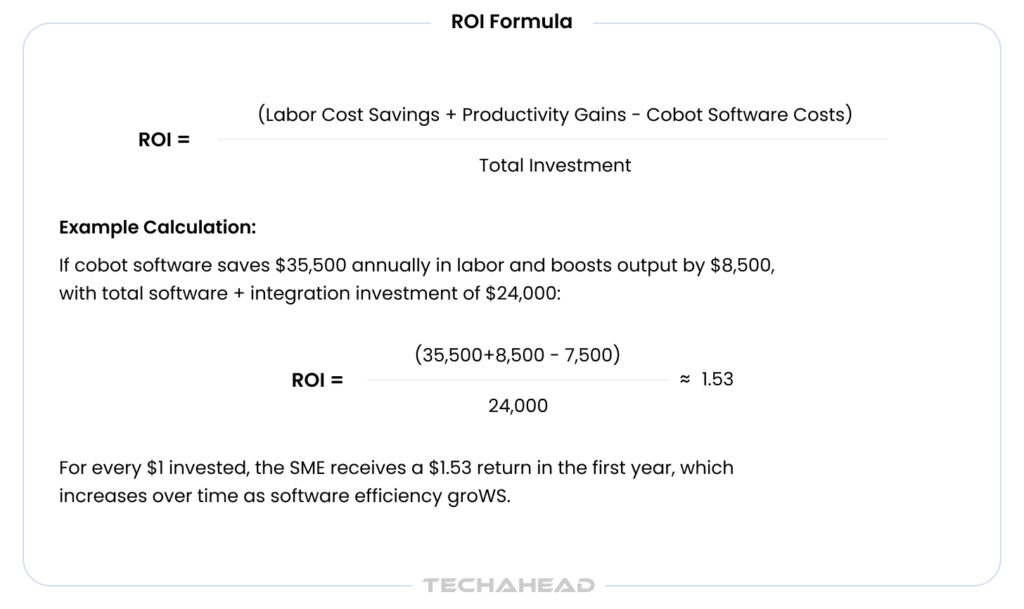Click the "ROI =" label beside the numeric calculation

pyautogui.click(x=317, y=380)
